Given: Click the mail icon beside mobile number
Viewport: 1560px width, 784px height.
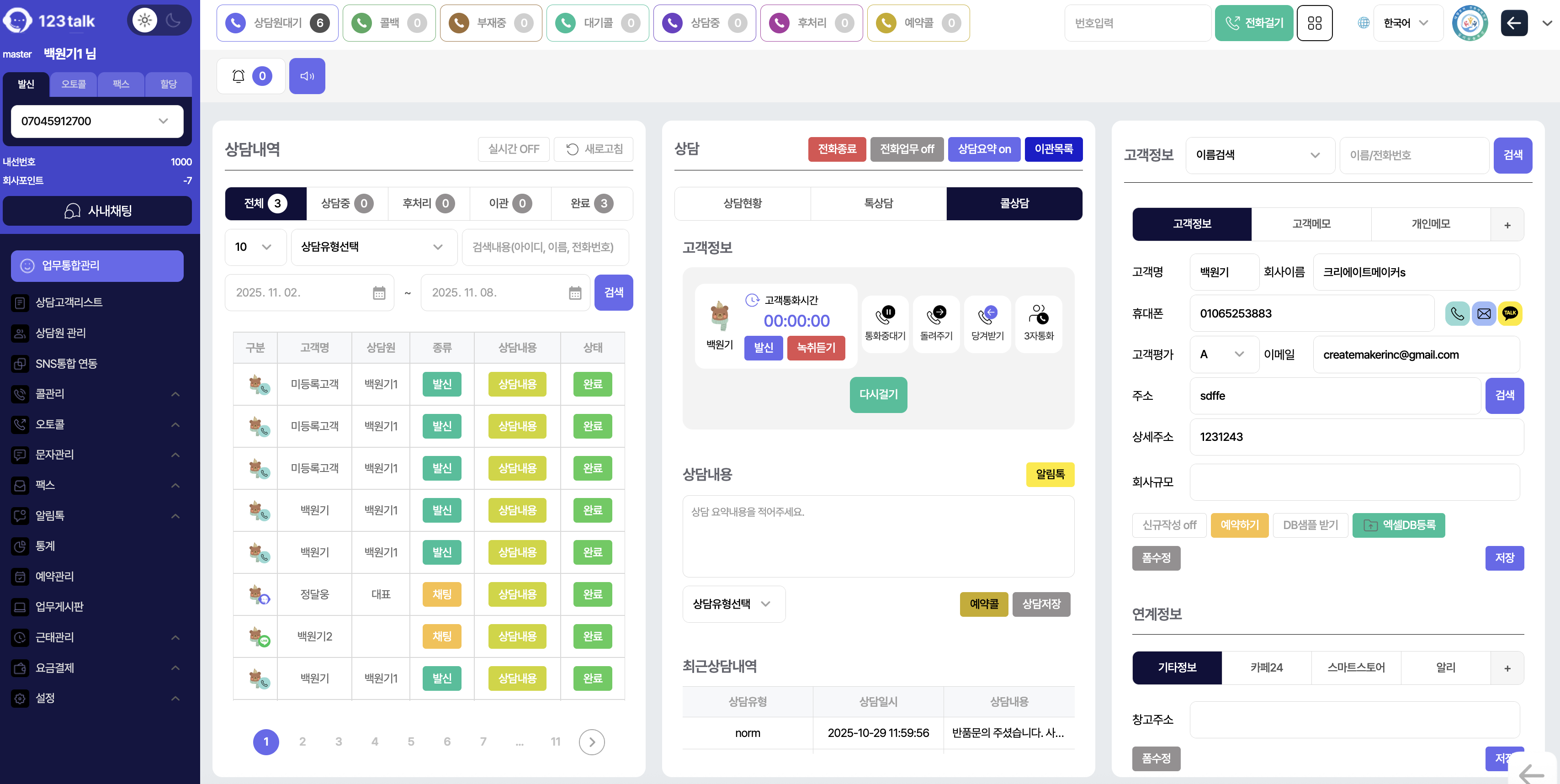Looking at the screenshot, I should click(1484, 313).
